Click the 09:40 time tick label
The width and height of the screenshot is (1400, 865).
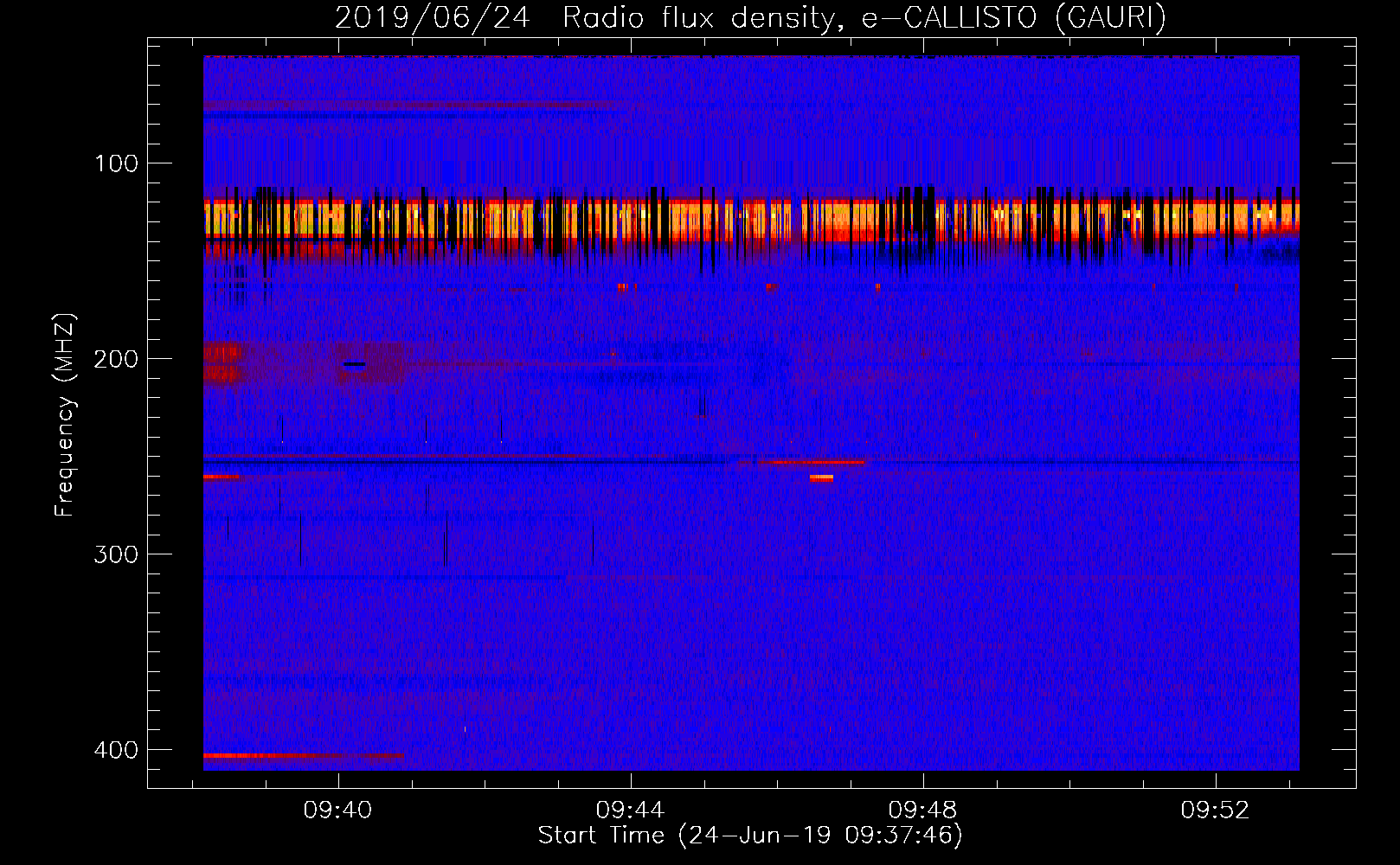tap(338, 810)
